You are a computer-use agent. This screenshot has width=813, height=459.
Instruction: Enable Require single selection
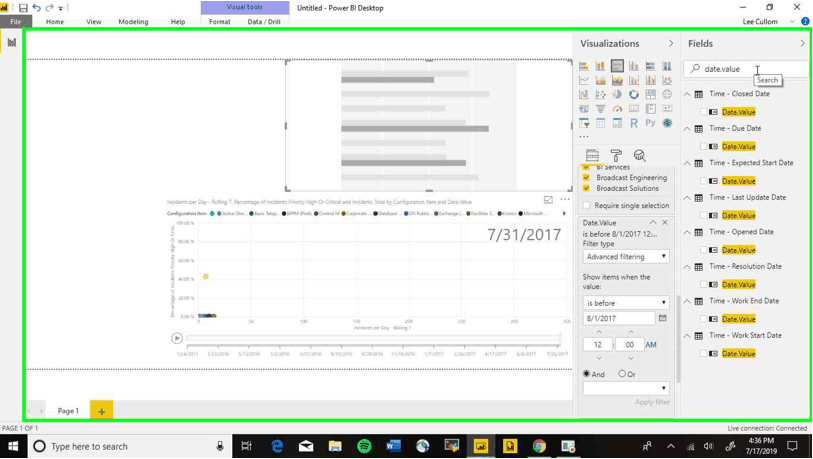pos(586,205)
